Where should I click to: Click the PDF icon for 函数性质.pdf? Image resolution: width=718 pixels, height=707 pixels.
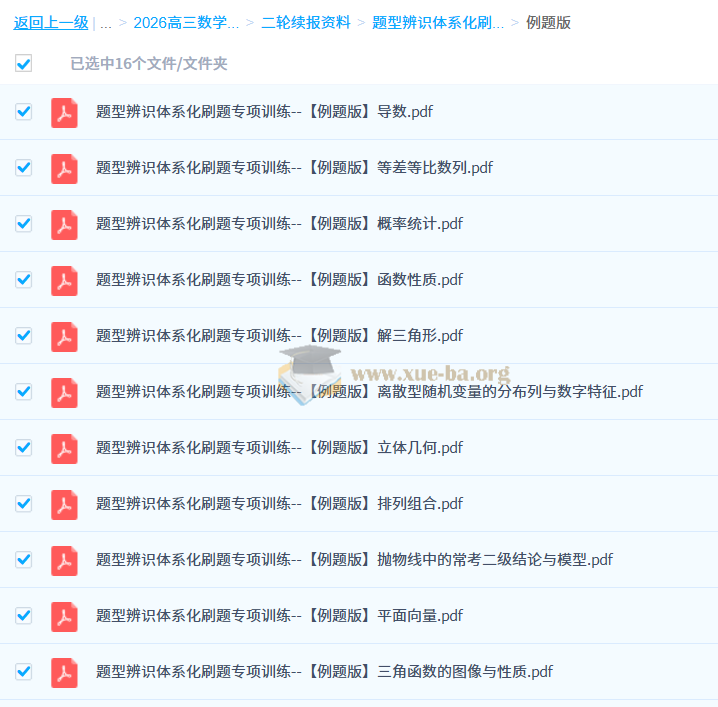coord(64,280)
